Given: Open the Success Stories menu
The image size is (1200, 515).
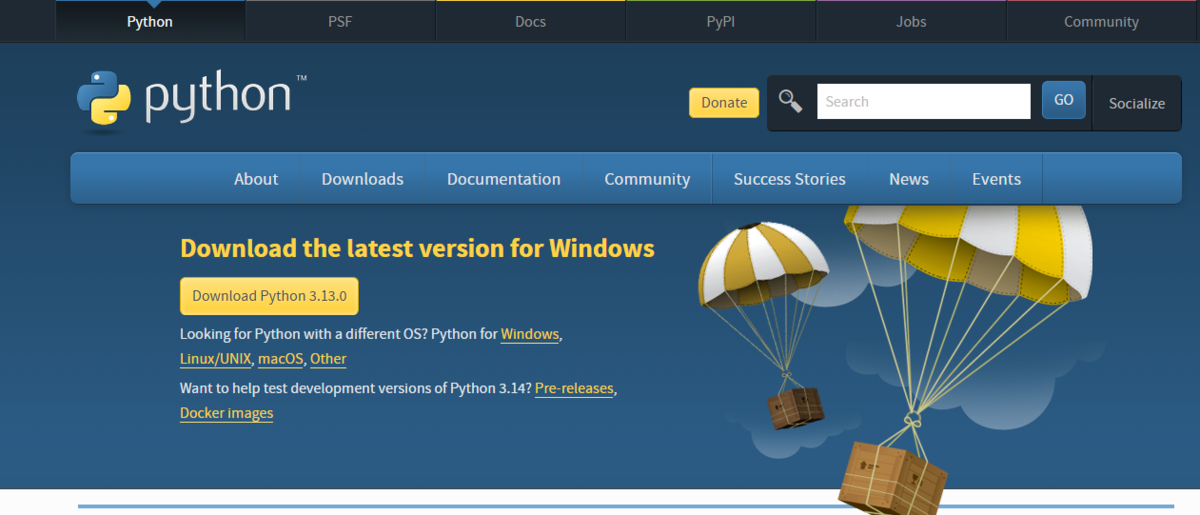Looking at the screenshot, I should coord(790,179).
